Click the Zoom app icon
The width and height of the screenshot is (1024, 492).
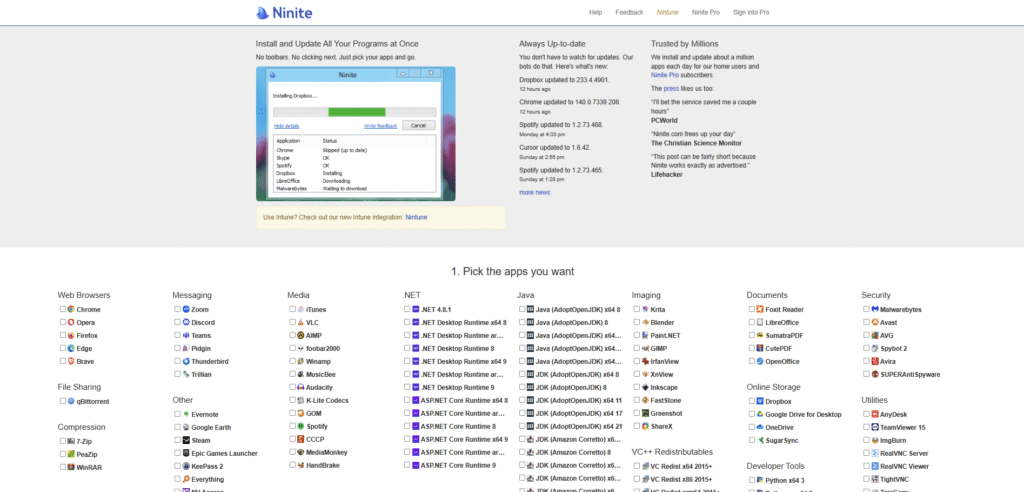pos(186,310)
